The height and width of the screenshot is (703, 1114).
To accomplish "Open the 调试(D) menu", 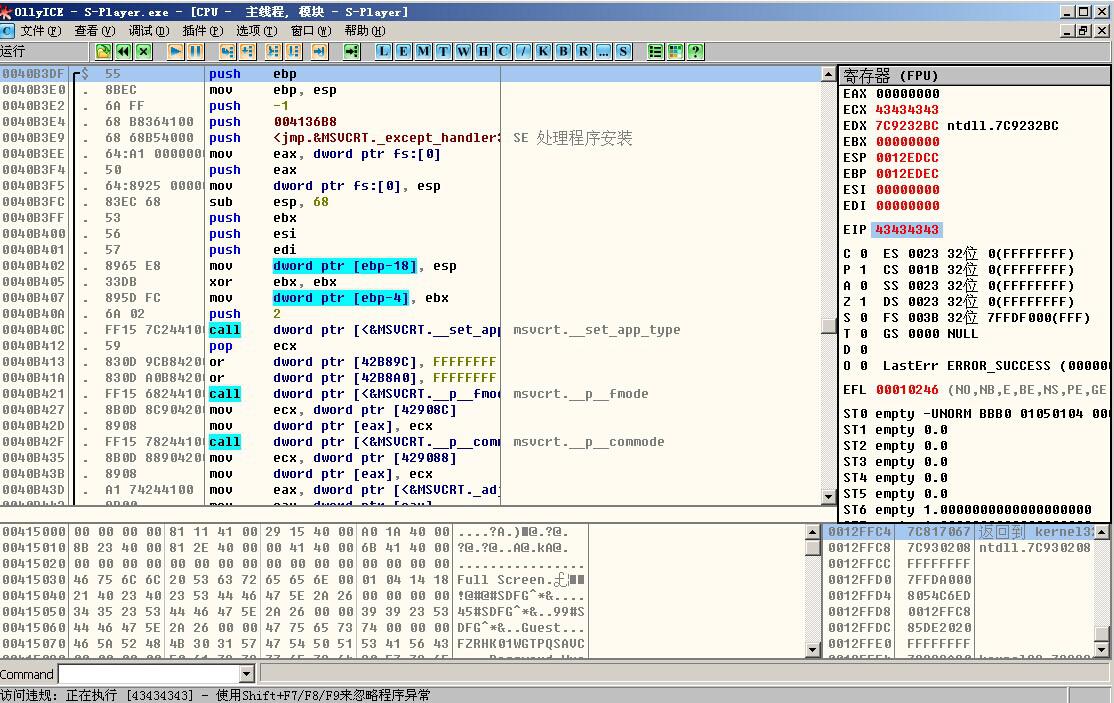I will [x=148, y=31].
